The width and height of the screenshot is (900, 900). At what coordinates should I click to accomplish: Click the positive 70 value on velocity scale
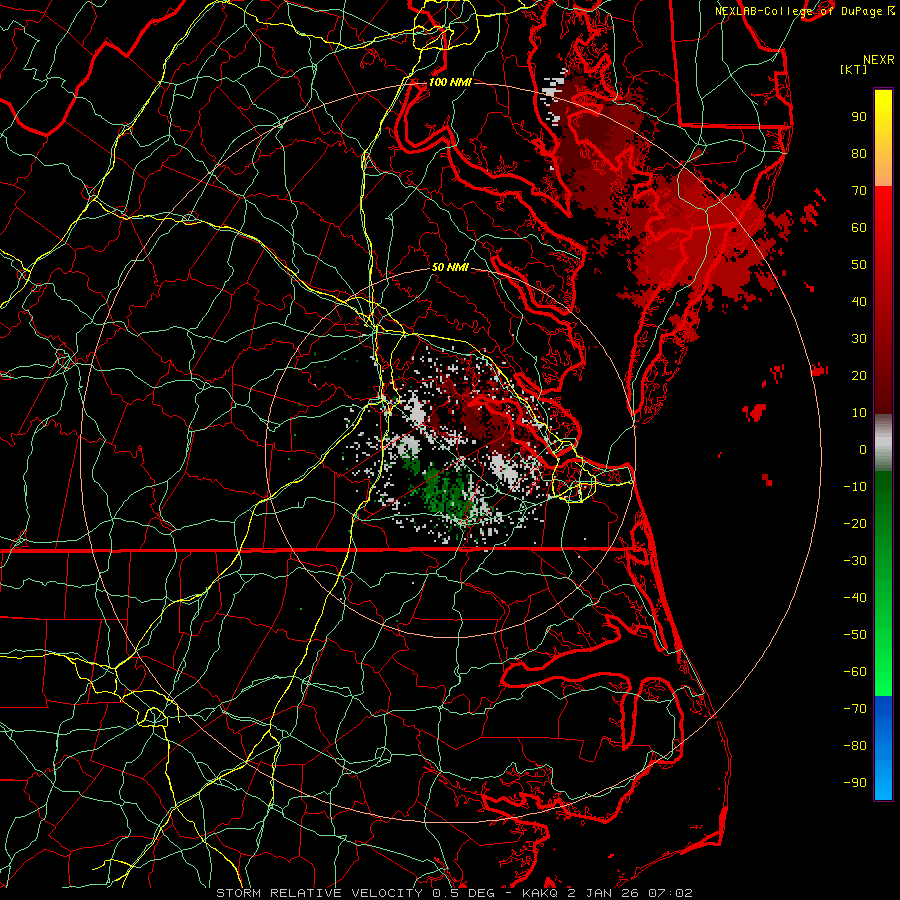pyautogui.click(x=859, y=191)
